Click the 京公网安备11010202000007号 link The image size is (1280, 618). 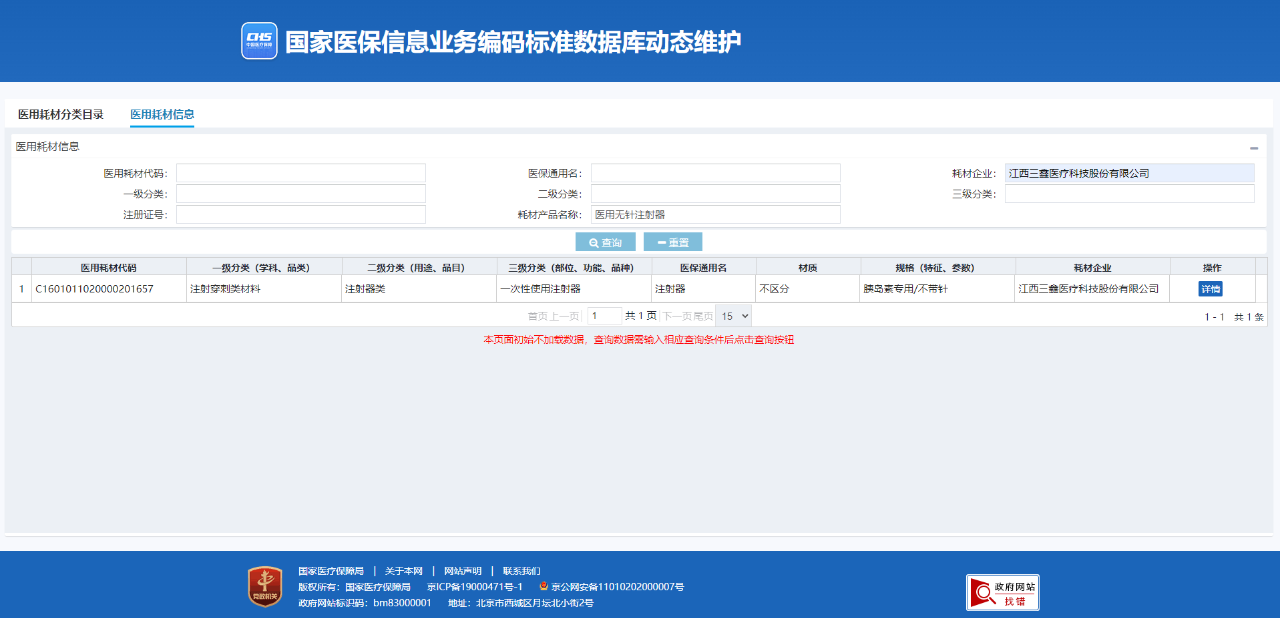617,587
